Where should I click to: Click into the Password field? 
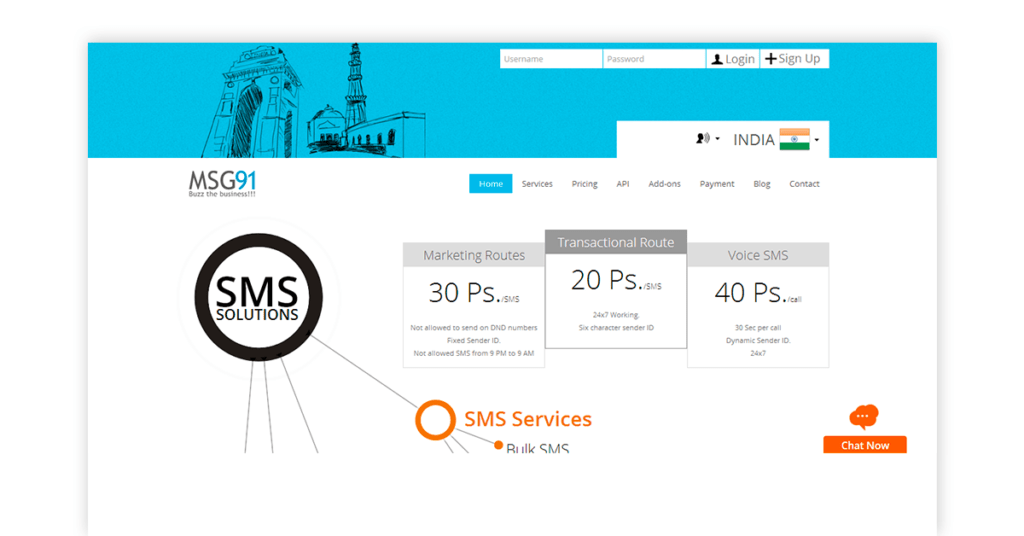pyautogui.click(x=653, y=59)
